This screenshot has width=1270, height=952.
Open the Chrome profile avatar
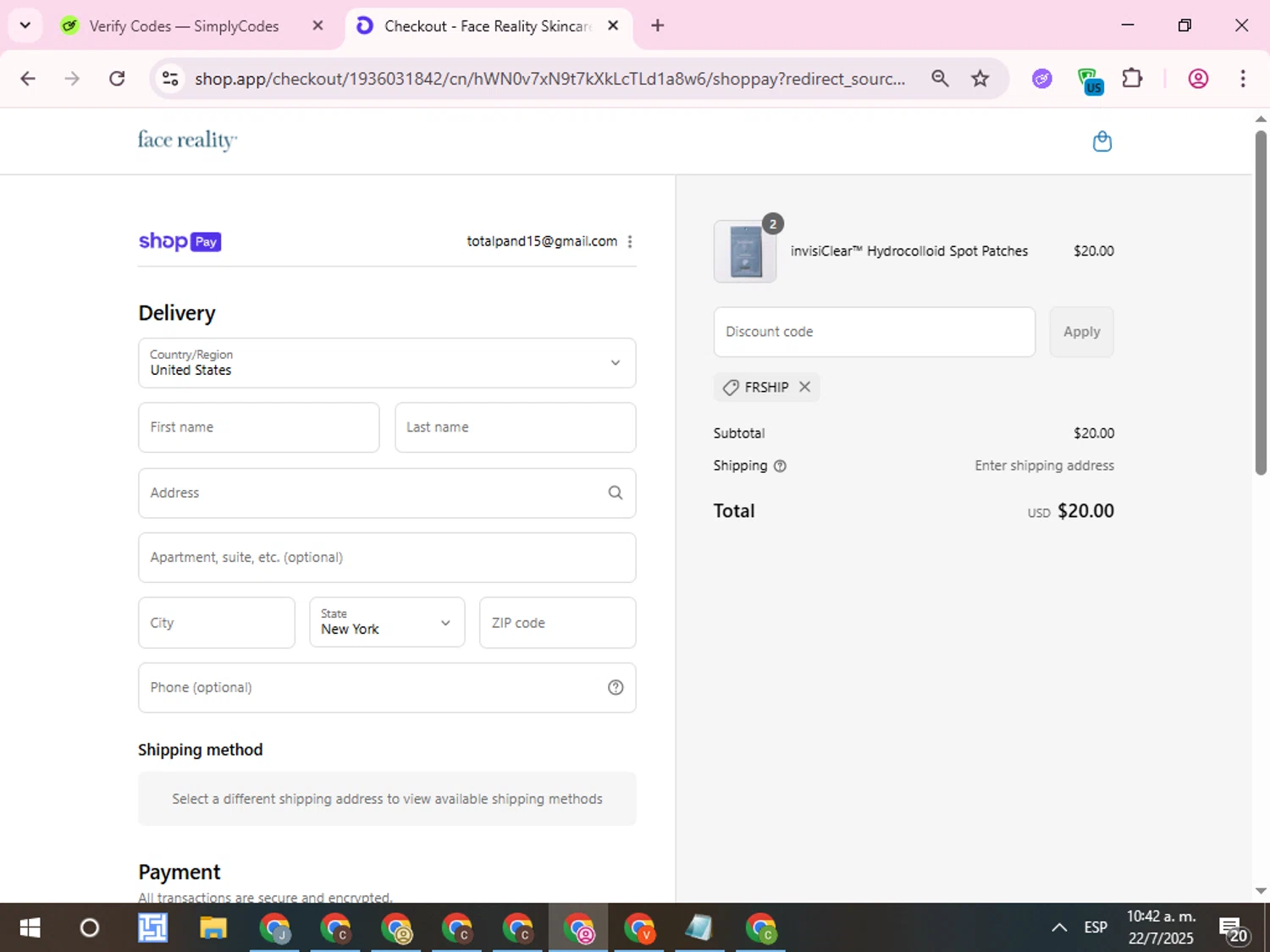[x=1198, y=79]
